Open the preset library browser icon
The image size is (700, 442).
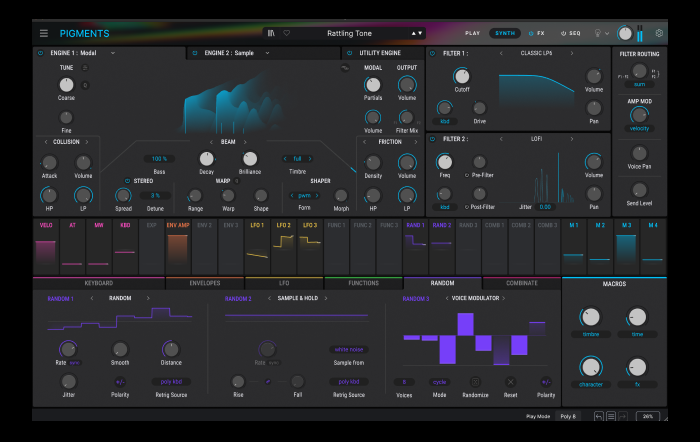[271, 33]
